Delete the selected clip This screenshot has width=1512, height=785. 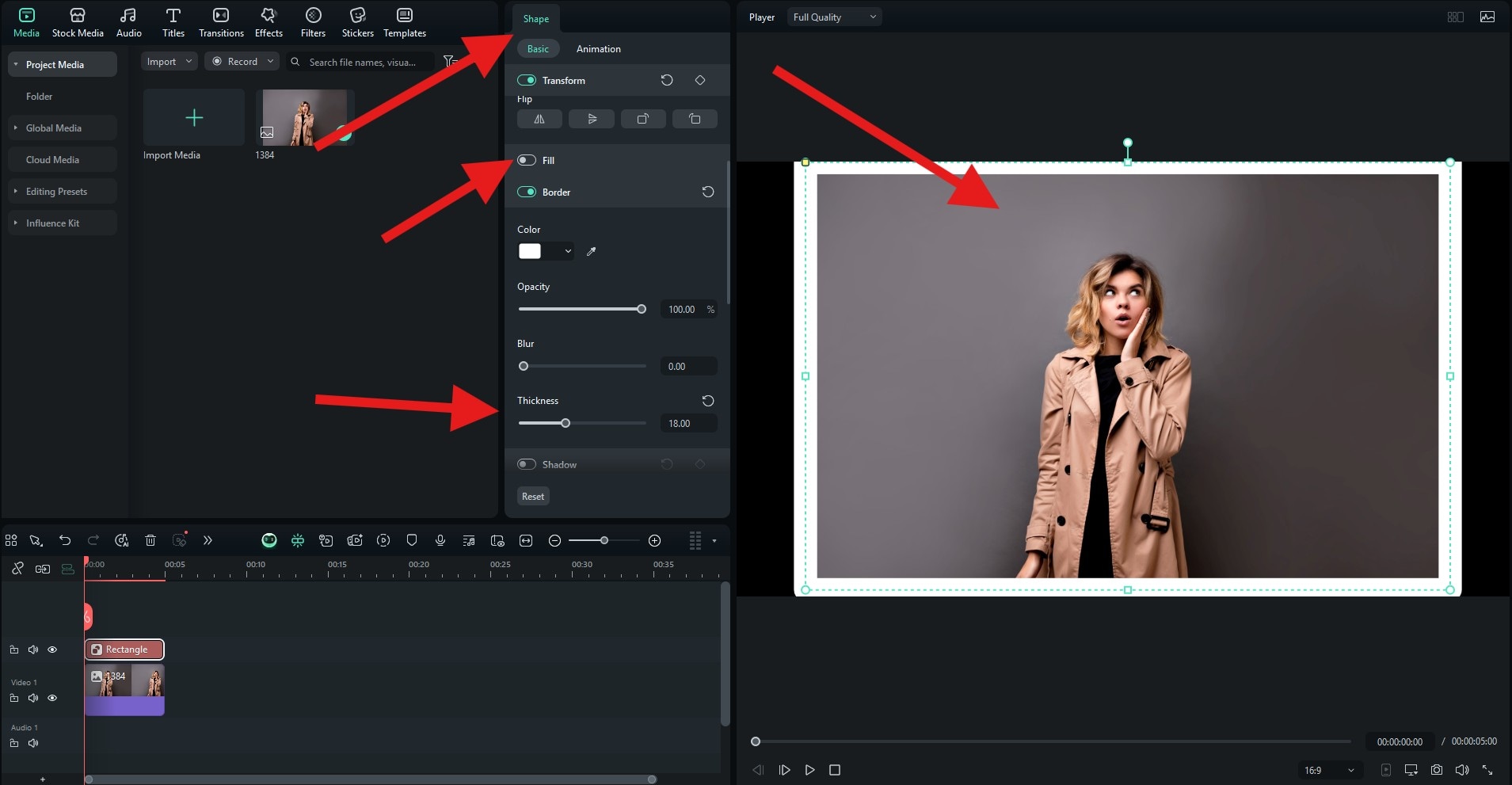coord(150,541)
